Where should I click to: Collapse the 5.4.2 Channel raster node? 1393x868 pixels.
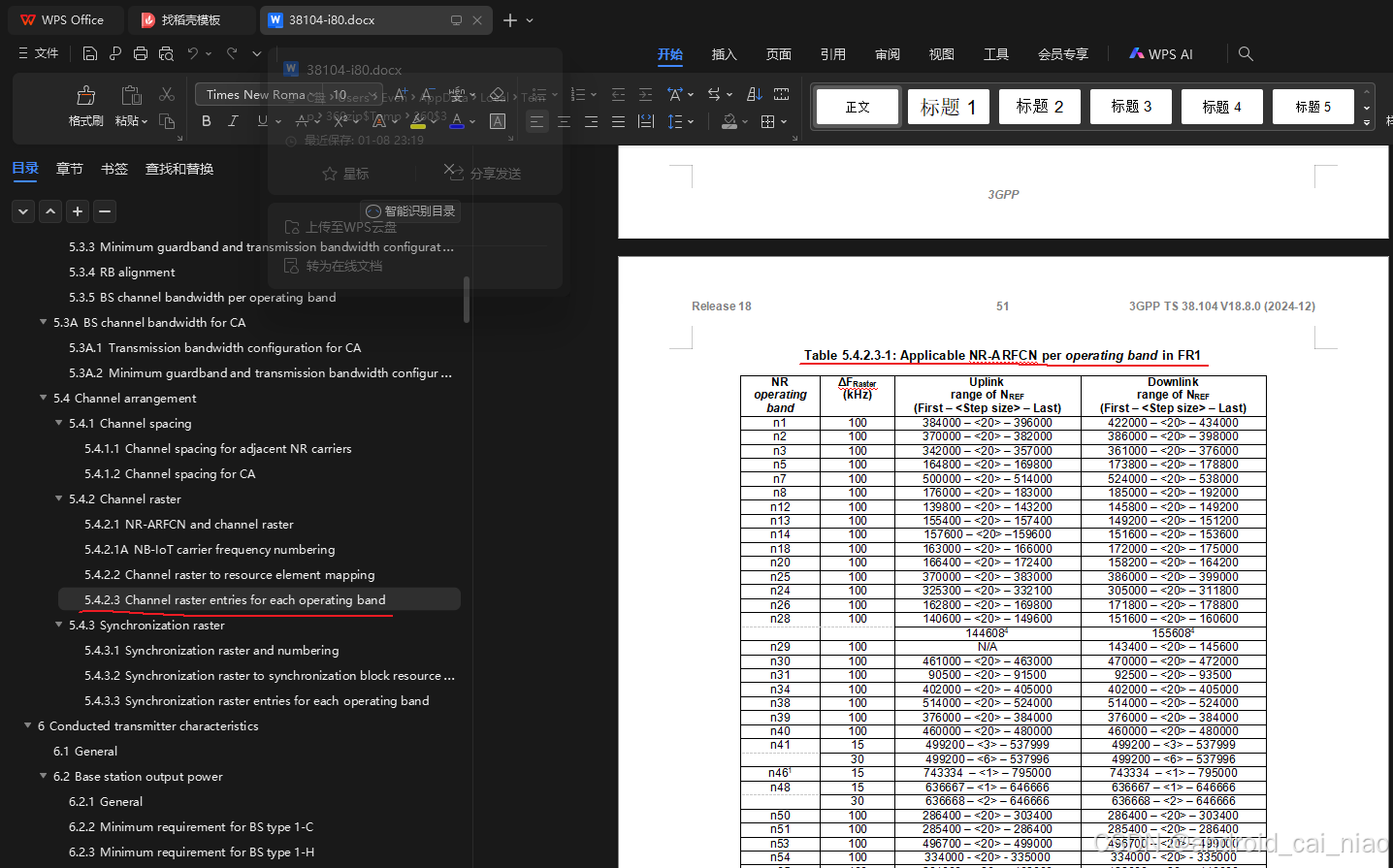(58, 498)
